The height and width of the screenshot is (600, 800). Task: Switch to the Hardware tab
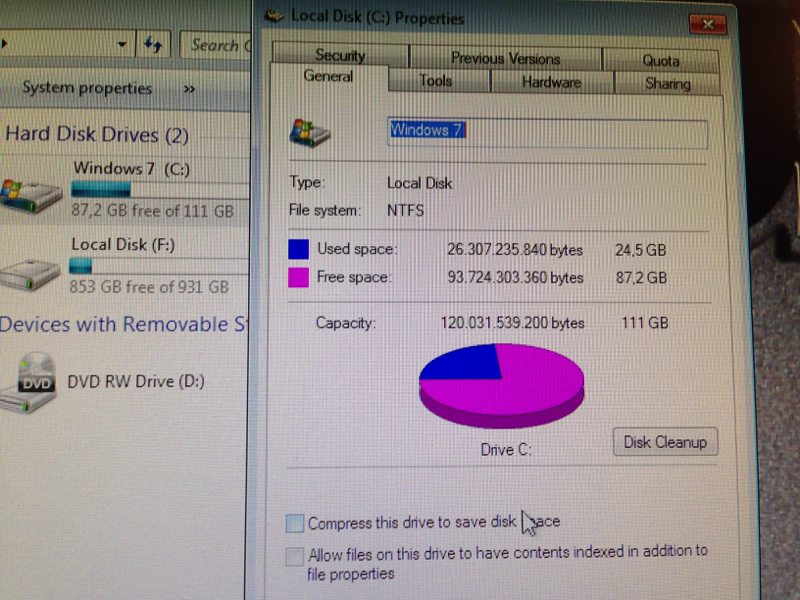[x=552, y=82]
